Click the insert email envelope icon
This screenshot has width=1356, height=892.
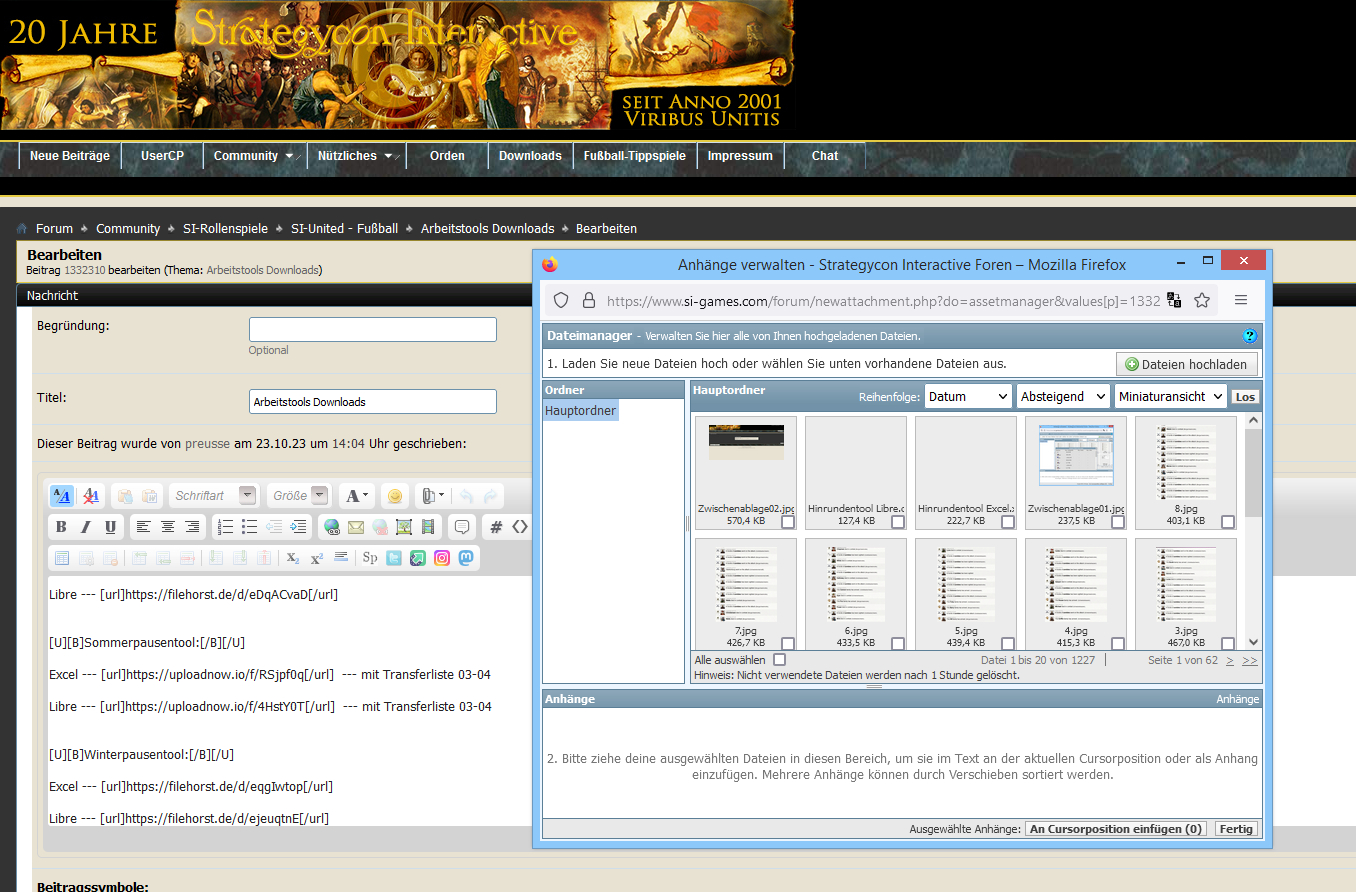[x=356, y=527]
